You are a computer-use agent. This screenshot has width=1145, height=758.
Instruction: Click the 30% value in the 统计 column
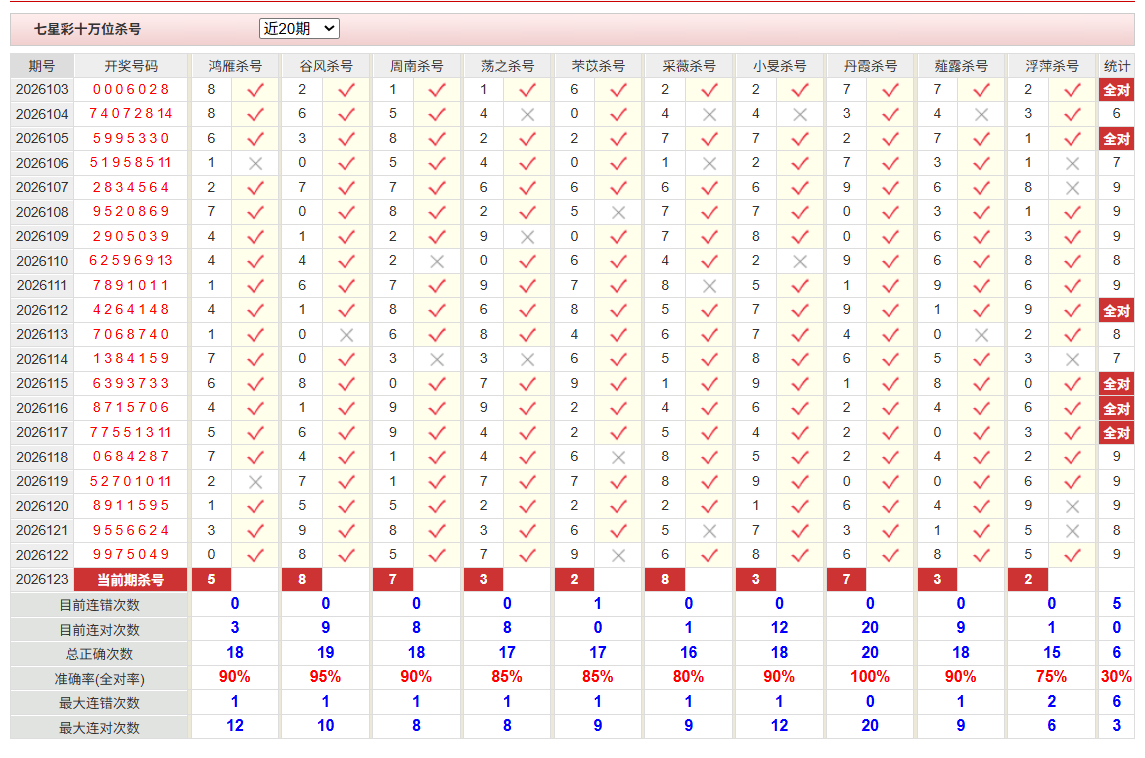1117,677
